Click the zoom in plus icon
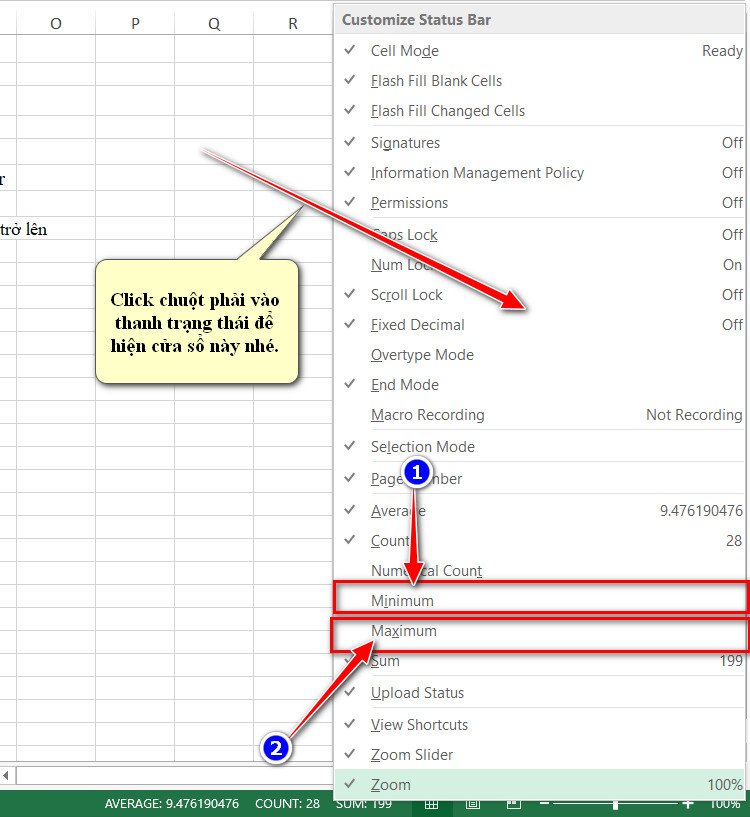Viewport: 750px width, 817px height. click(688, 804)
